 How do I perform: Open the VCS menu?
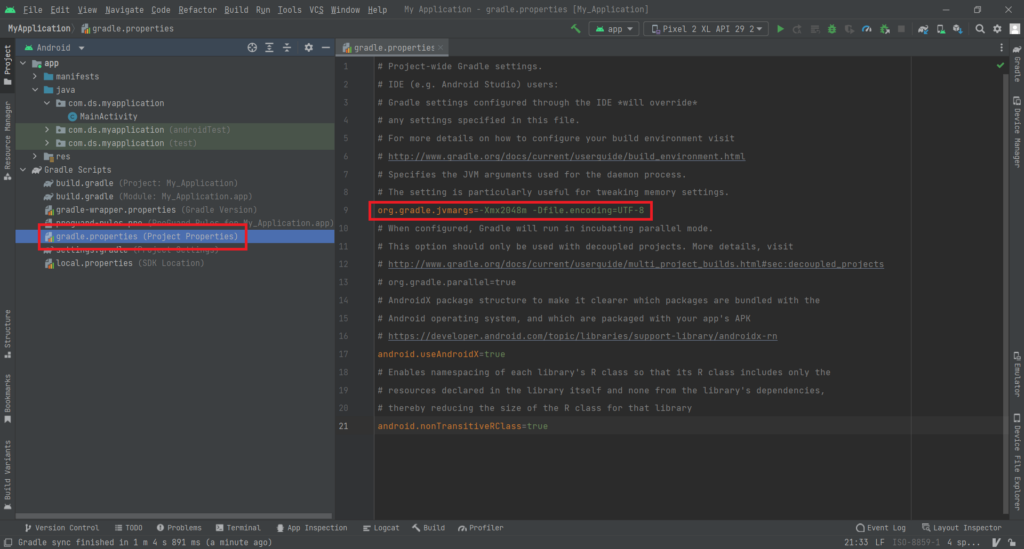coord(316,10)
